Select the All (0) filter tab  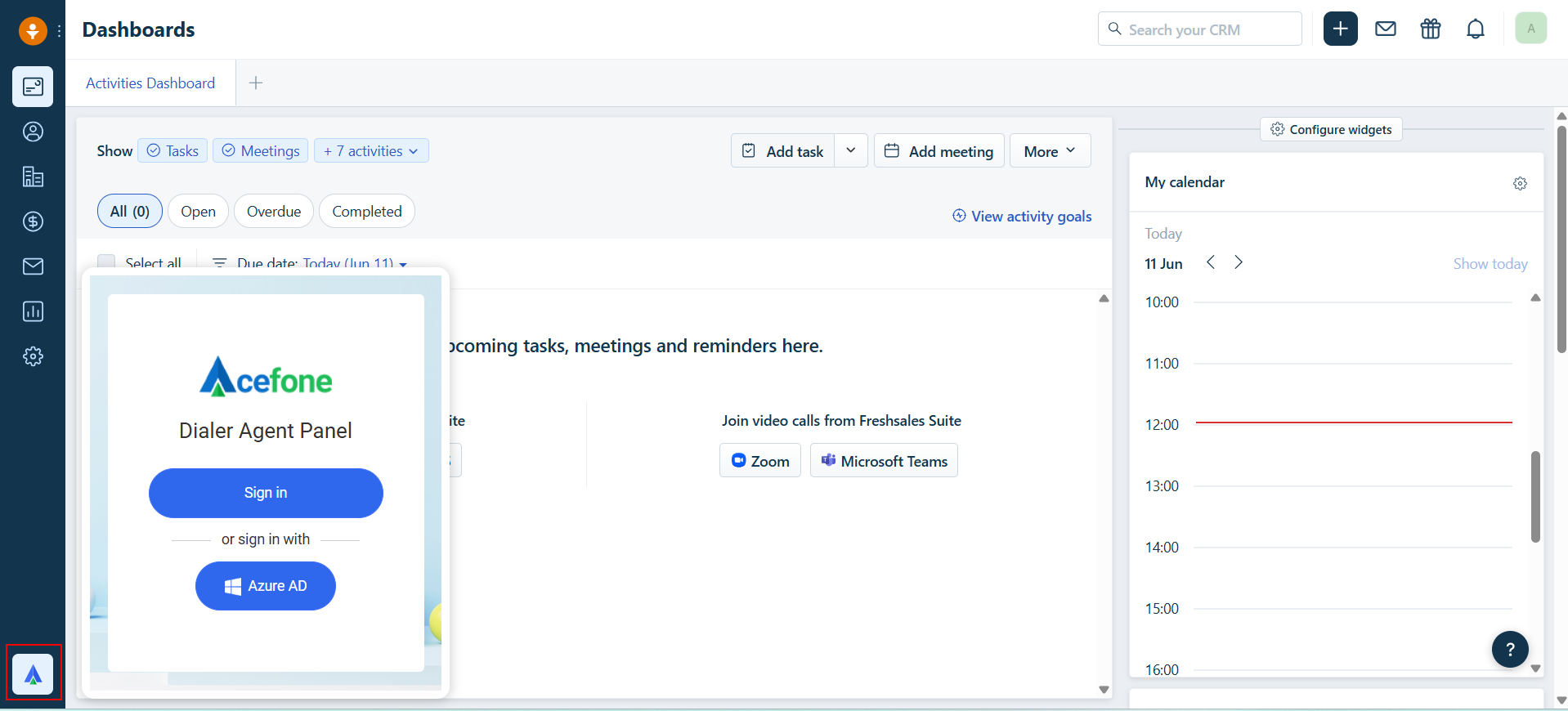pyautogui.click(x=130, y=211)
